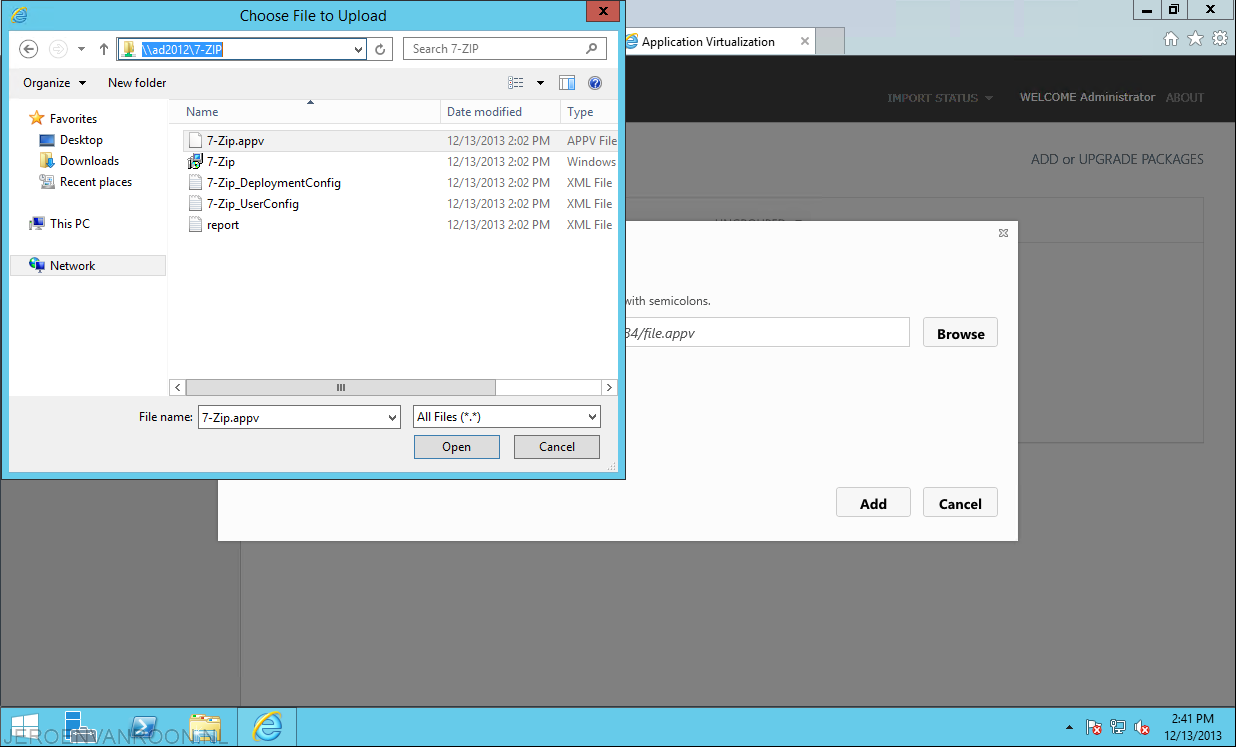Select Network in navigation pane
The height and width of the screenshot is (747, 1236).
(x=88, y=266)
